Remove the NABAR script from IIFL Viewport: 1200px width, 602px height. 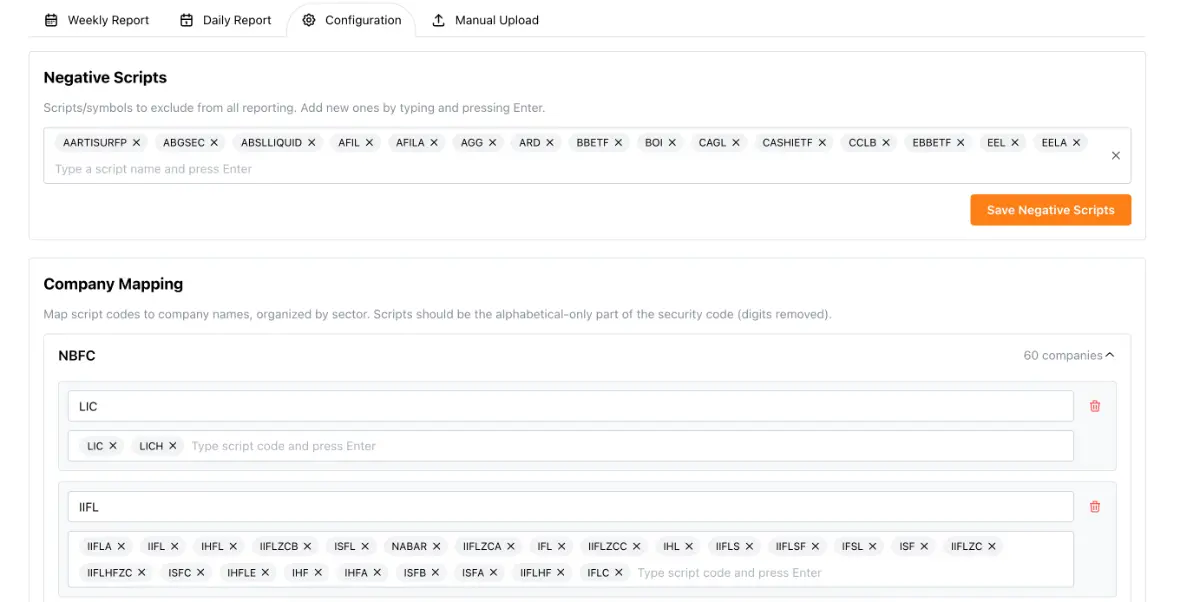coord(437,547)
